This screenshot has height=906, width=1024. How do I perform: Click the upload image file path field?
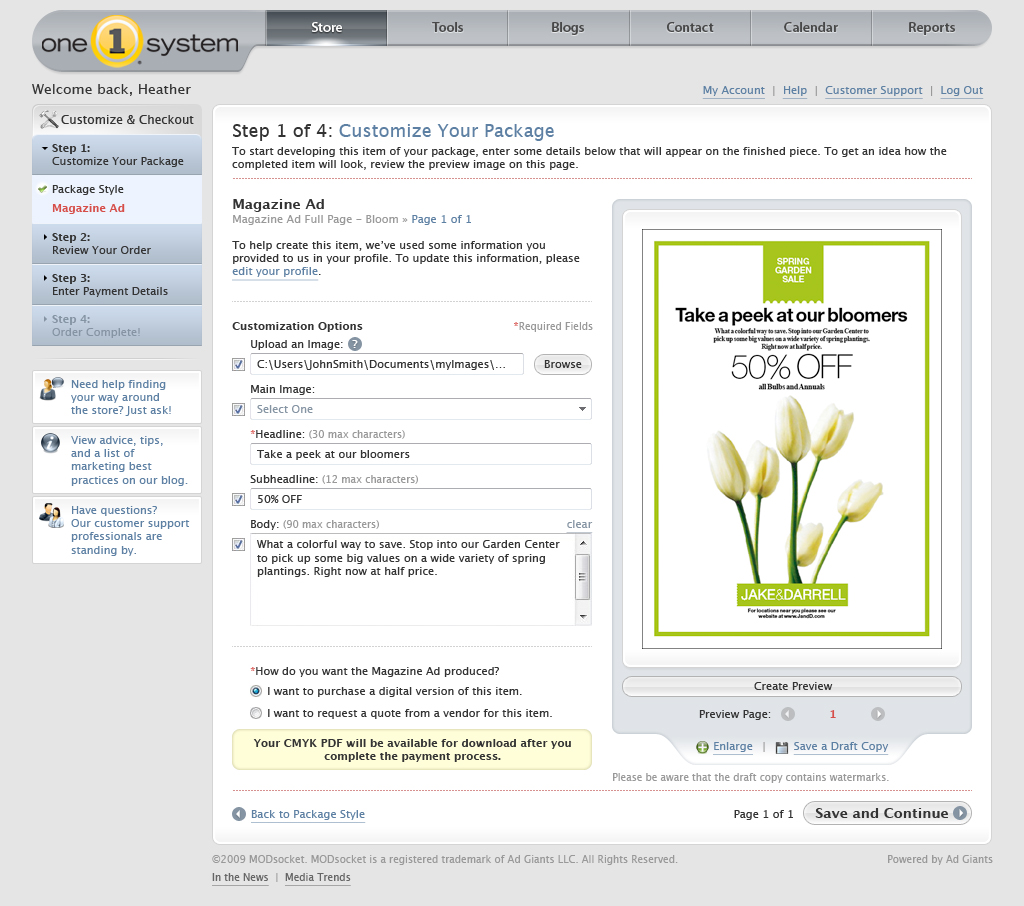pyautogui.click(x=387, y=364)
